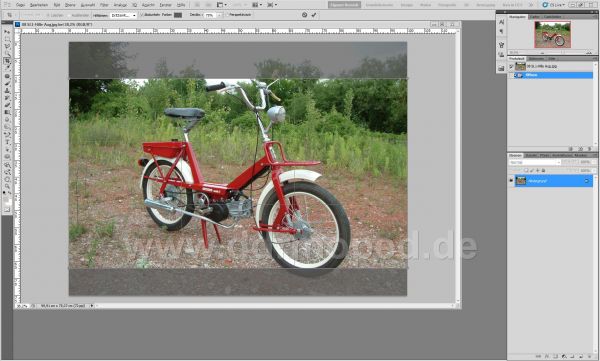This screenshot has width=600, height=361.
Task: Open the collapsed Character panel icon
Action: [x=501, y=22]
